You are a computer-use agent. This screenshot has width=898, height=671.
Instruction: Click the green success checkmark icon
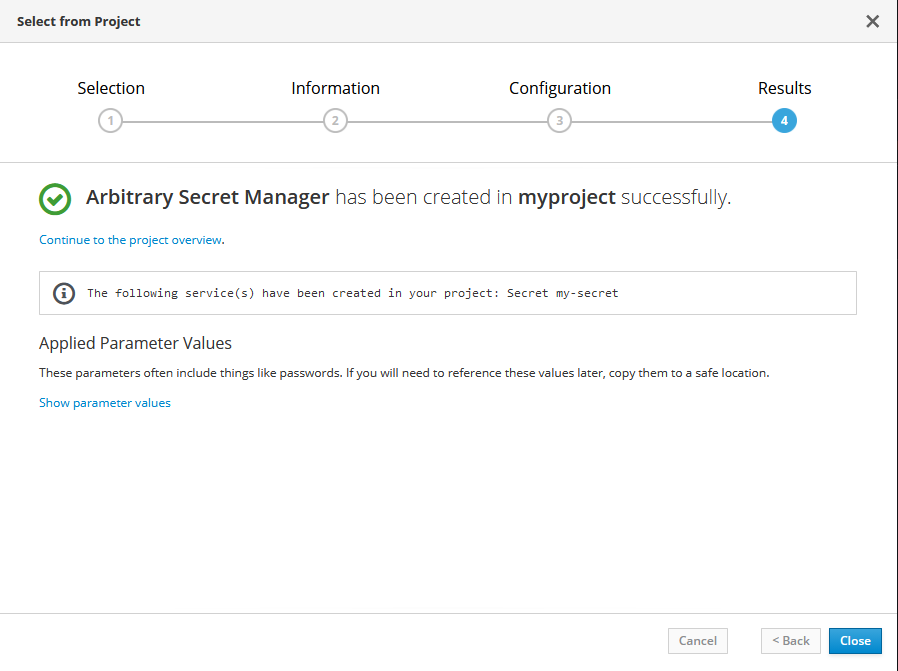point(55,199)
